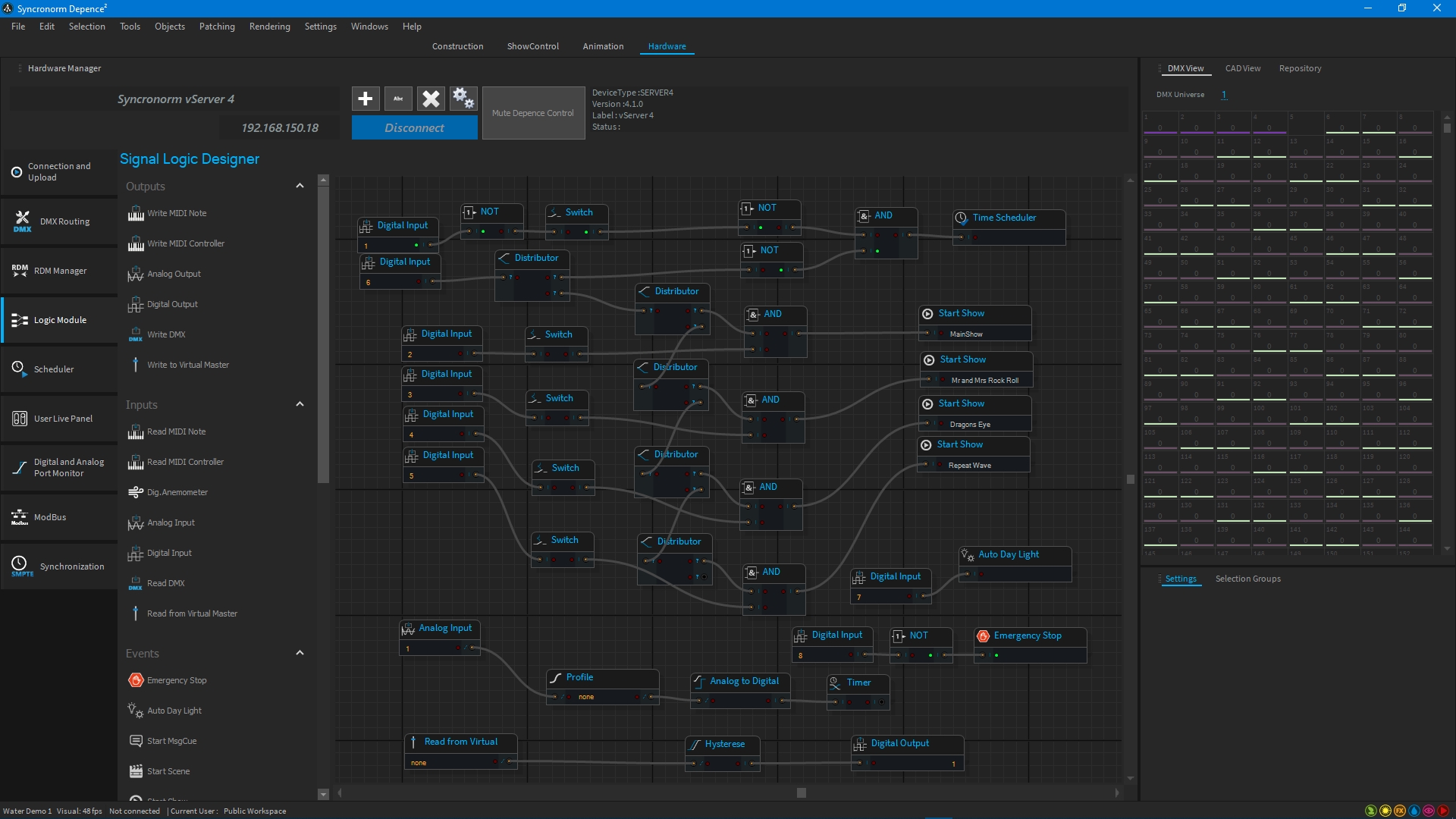Collapse the Inputs section
Viewport: 1456px width, 819px height.
coord(300,404)
